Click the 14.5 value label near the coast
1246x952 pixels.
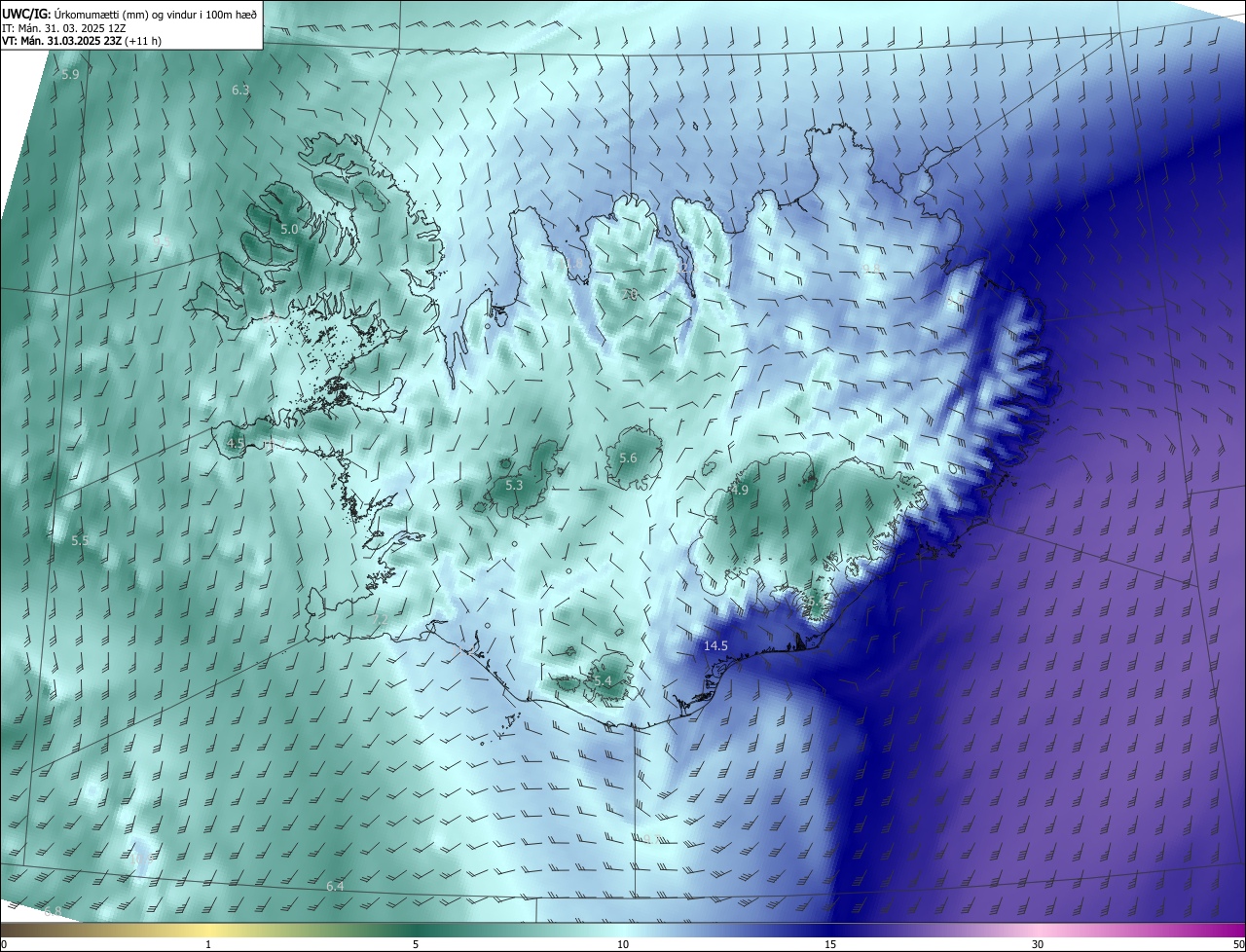point(715,645)
